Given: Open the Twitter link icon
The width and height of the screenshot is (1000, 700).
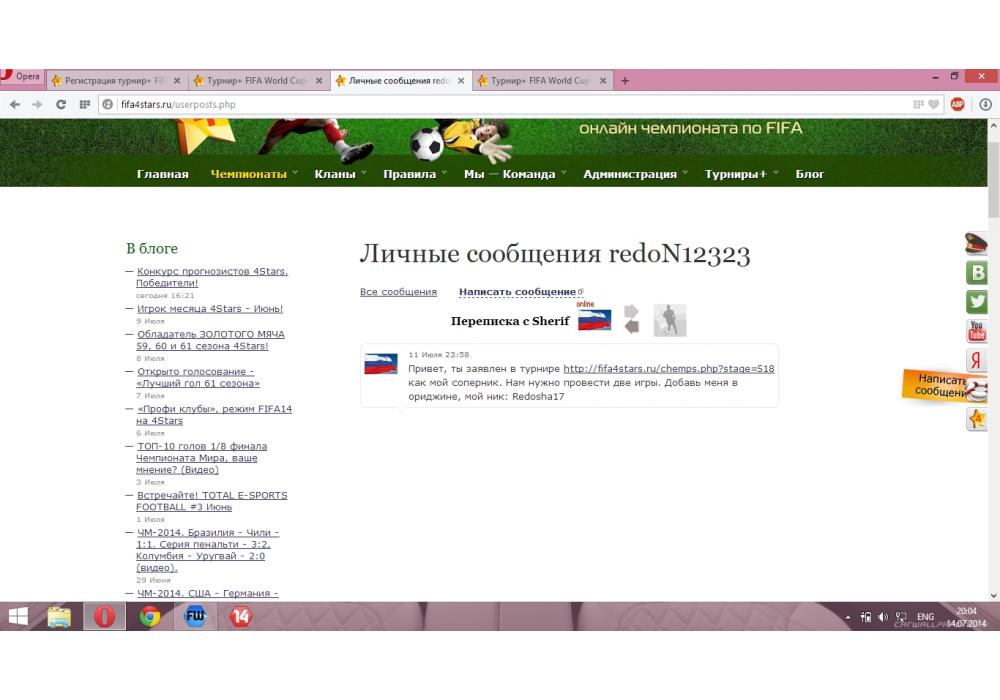Looking at the screenshot, I should point(977,302).
